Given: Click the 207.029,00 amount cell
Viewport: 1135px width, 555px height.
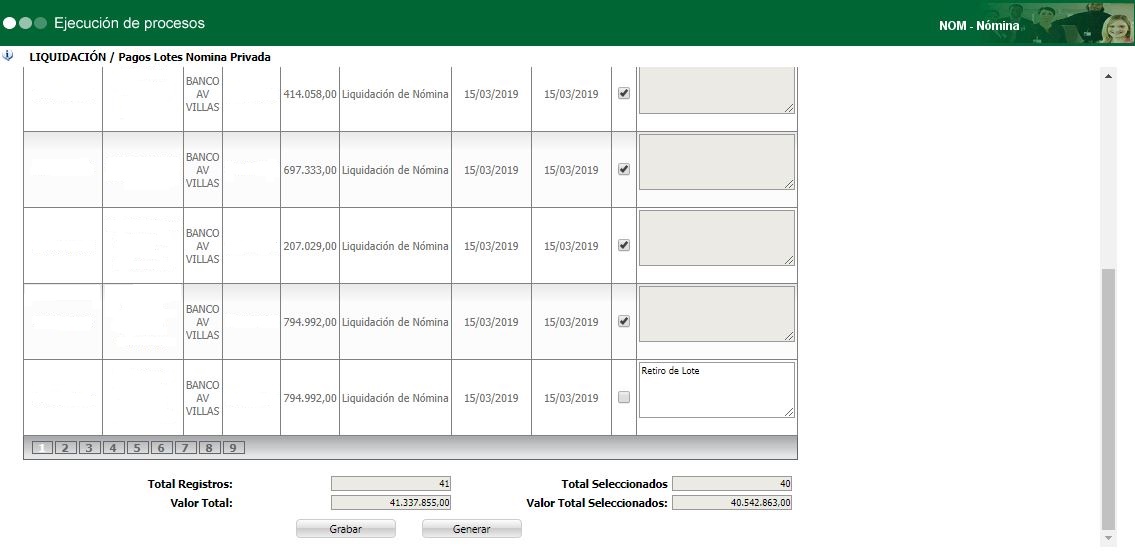Looking at the screenshot, I should click(x=310, y=246).
